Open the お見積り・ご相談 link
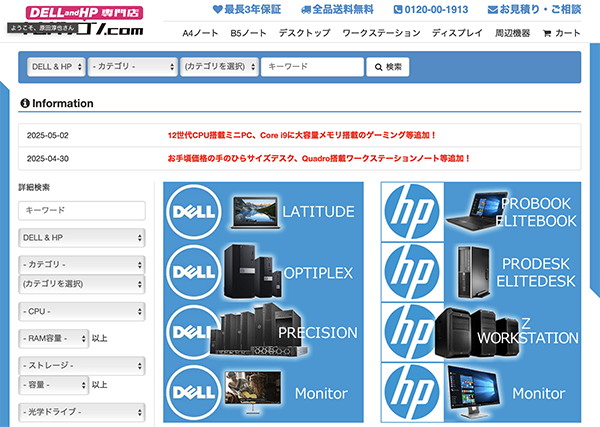This screenshot has height=427, width=600. 535,10
